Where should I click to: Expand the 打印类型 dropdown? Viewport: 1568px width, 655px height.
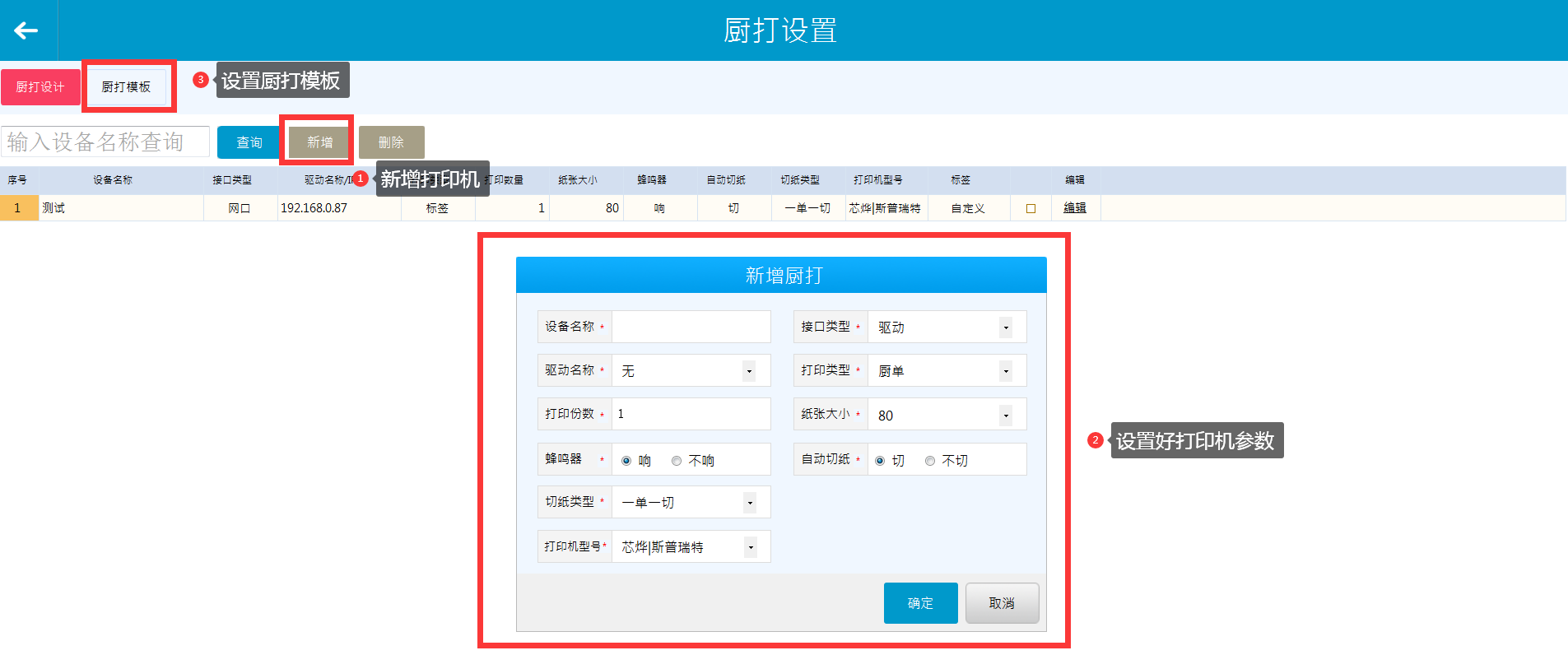point(1005,371)
